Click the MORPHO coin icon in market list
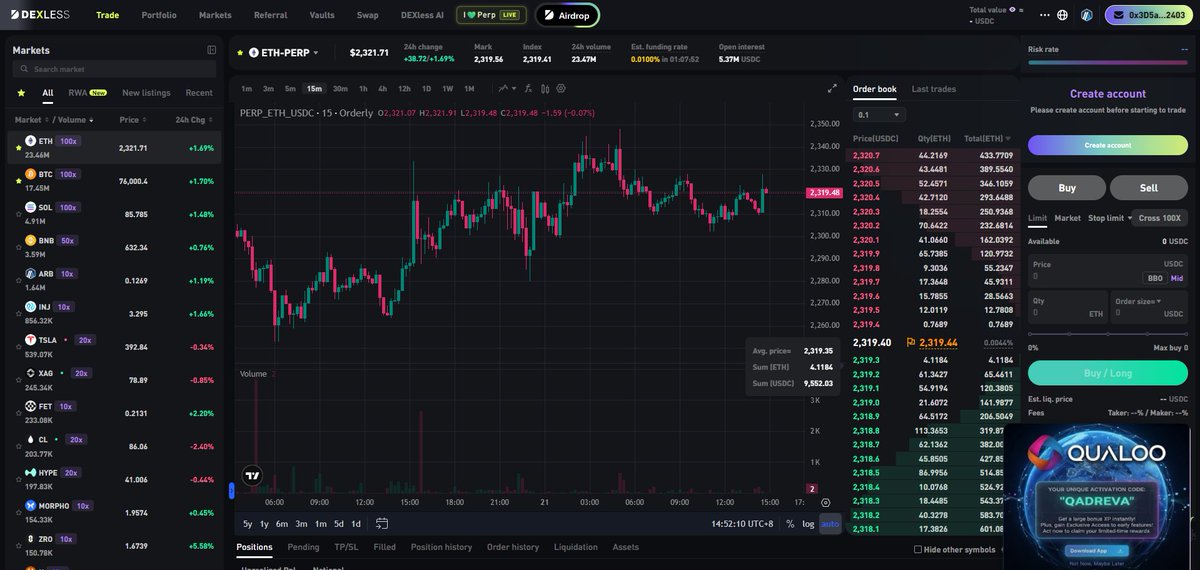The height and width of the screenshot is (570, 1200). point(31,505)
